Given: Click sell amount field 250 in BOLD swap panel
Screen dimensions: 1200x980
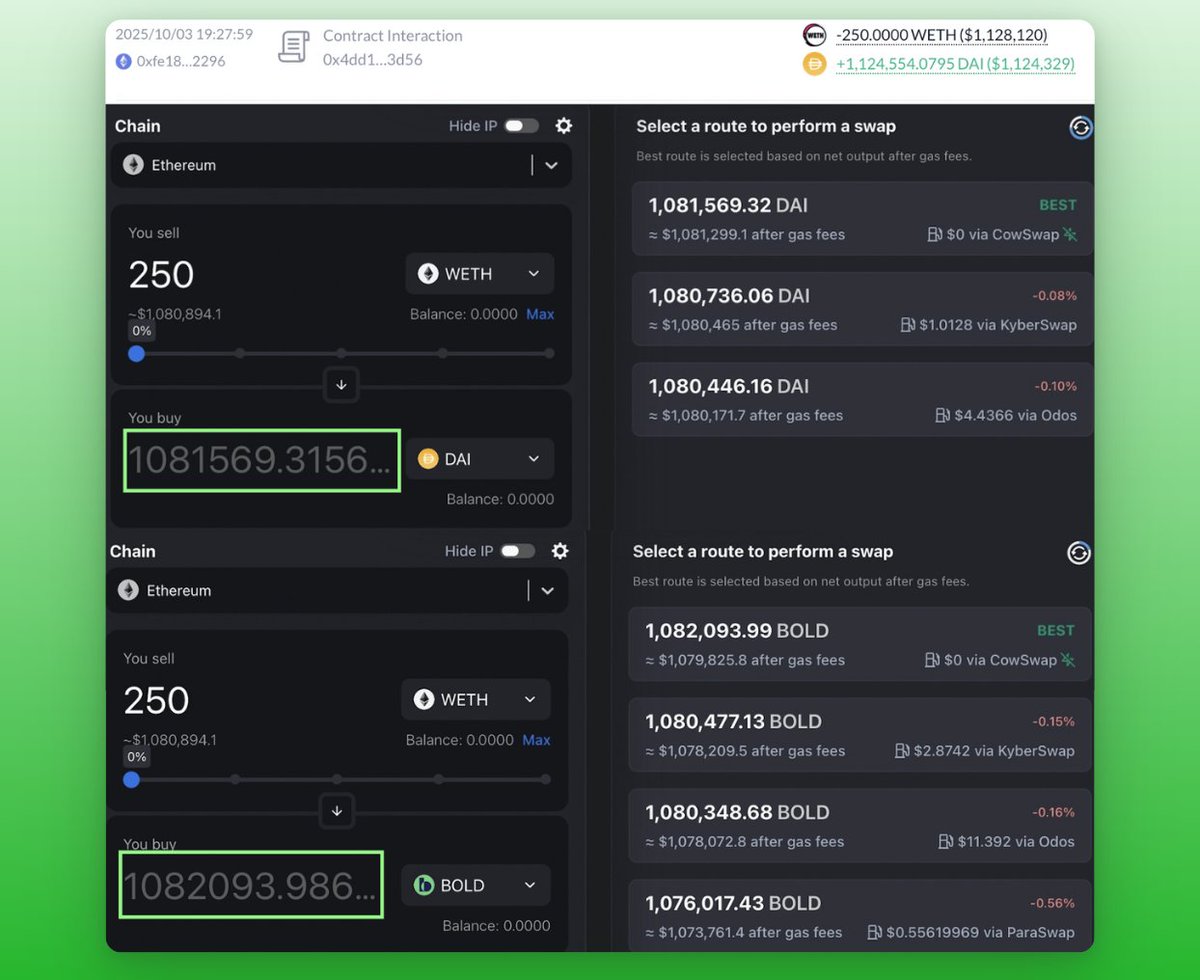Looking at the screenshot, I should 157,700.
